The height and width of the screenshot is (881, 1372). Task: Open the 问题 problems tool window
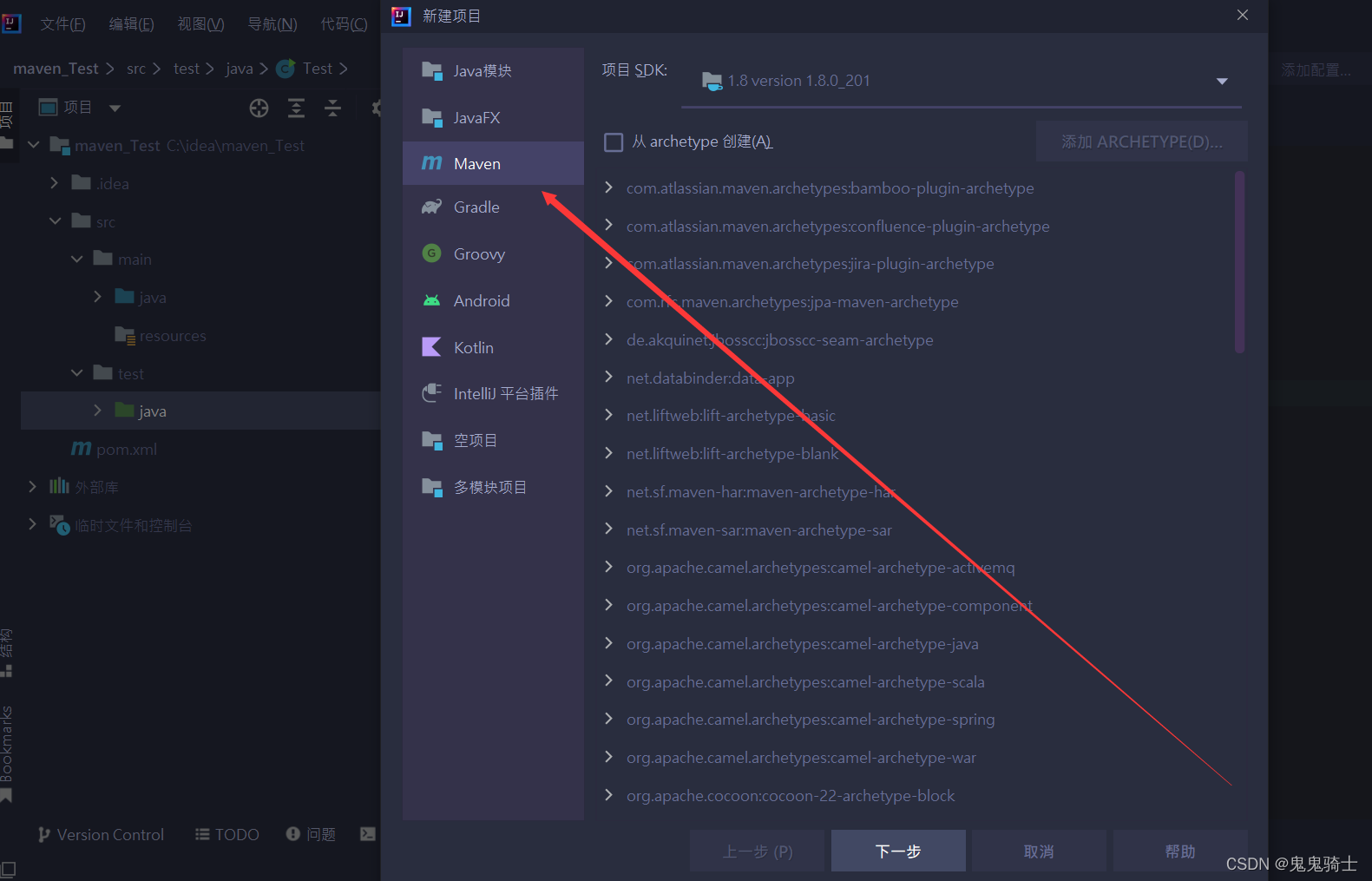pos(311,834)
